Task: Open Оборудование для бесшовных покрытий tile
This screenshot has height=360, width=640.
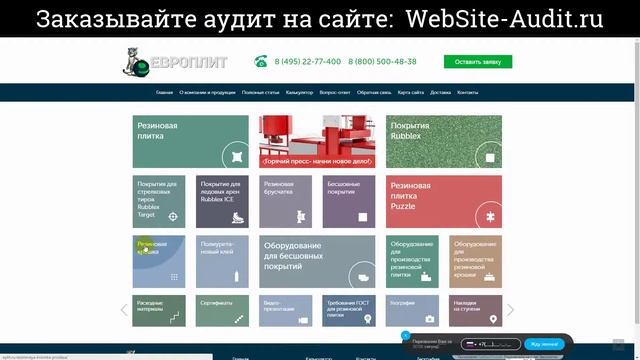Action: point(317,262)
